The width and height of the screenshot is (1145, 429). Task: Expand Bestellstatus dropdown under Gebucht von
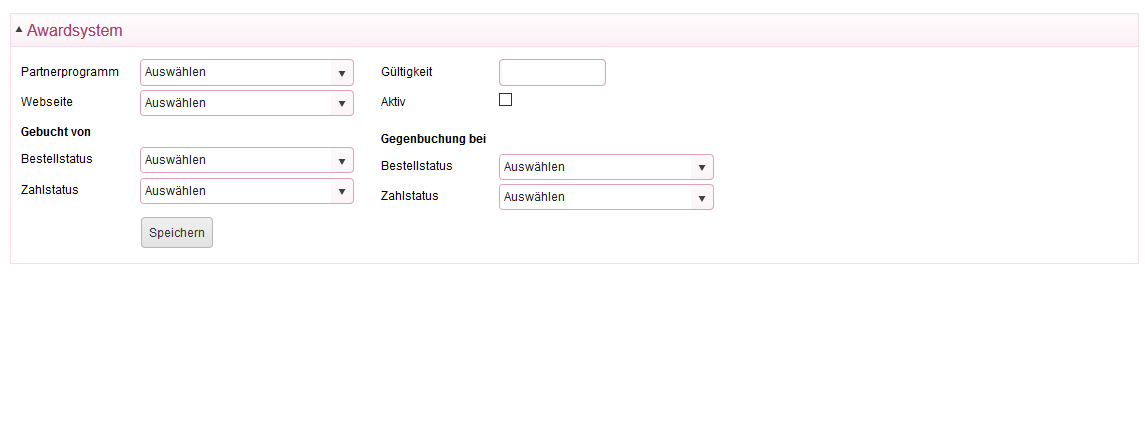click(247, 160)
